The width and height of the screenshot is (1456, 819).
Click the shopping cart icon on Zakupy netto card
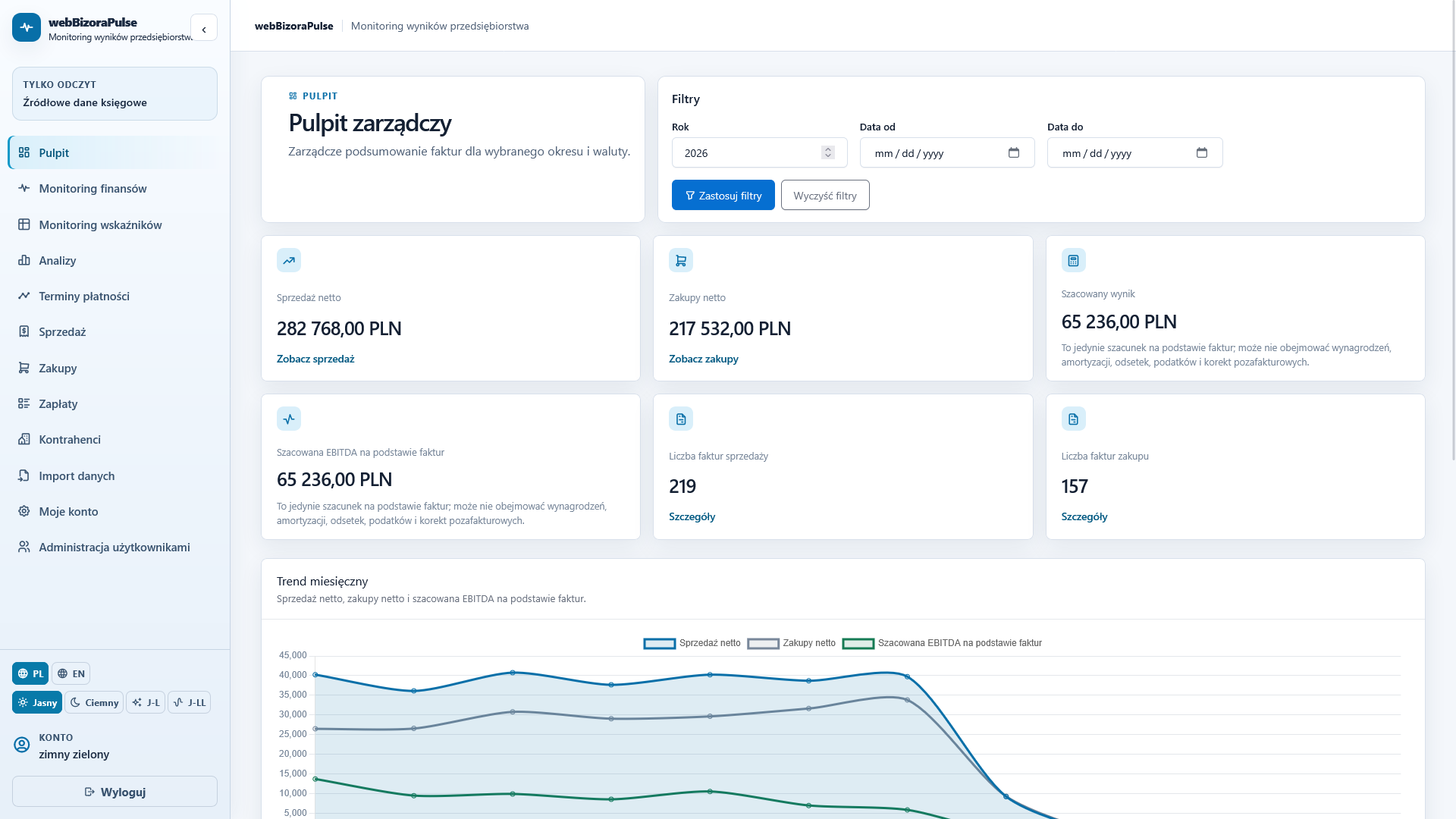point(681,260)
